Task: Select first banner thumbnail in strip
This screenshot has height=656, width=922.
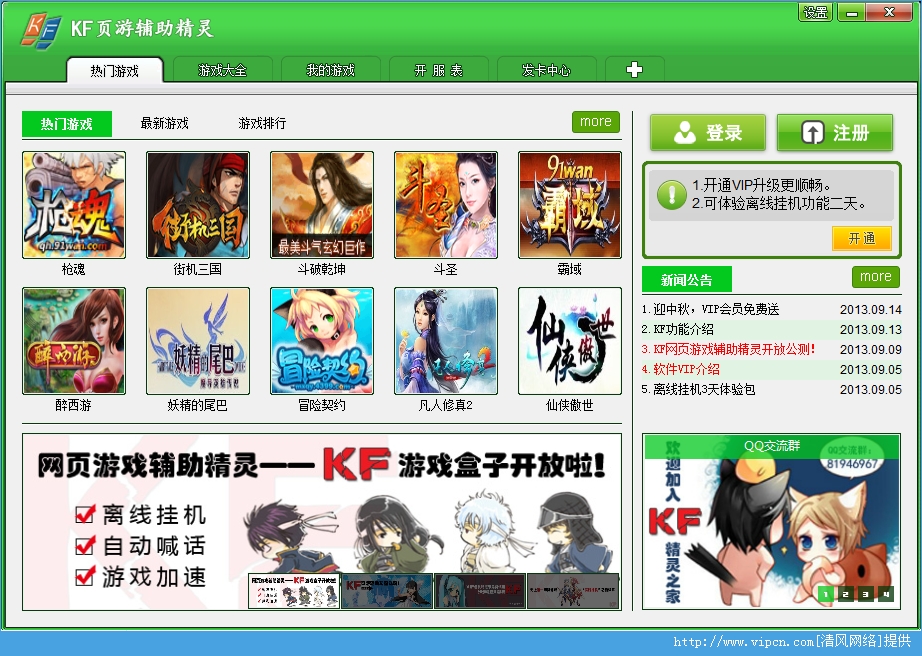Action: click(x=294, y=591)
